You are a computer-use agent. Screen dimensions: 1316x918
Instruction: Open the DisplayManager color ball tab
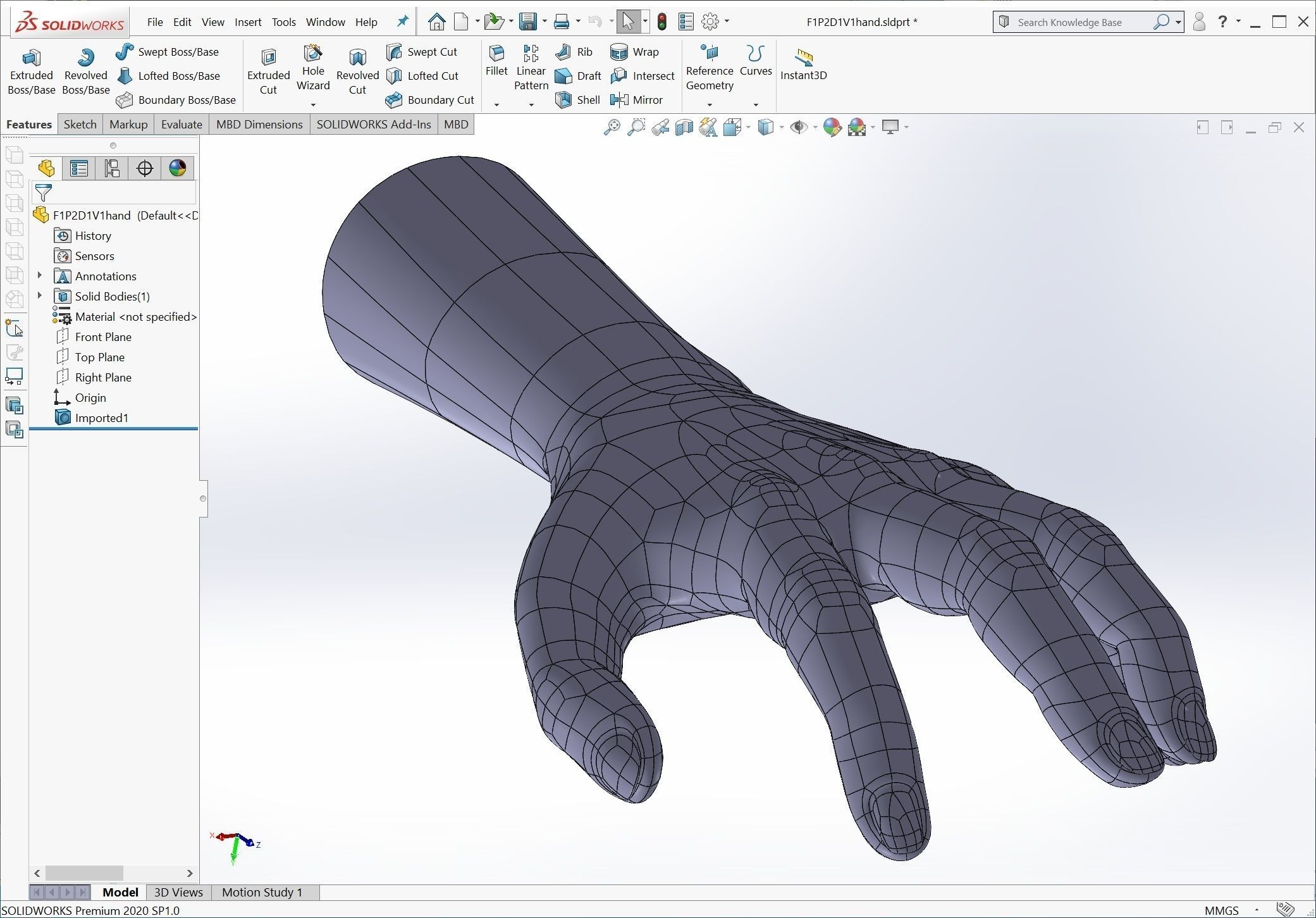coord(178,168)
